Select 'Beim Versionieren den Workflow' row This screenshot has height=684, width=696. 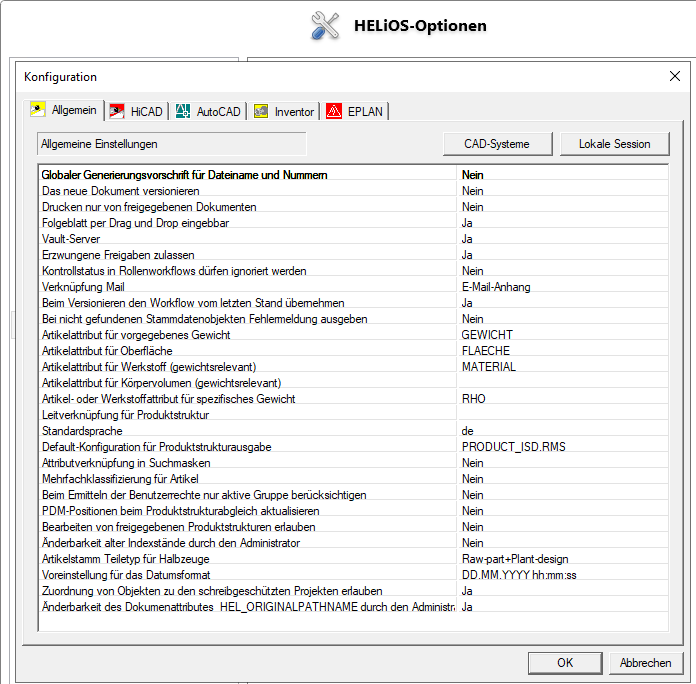[x=354, y=303]
